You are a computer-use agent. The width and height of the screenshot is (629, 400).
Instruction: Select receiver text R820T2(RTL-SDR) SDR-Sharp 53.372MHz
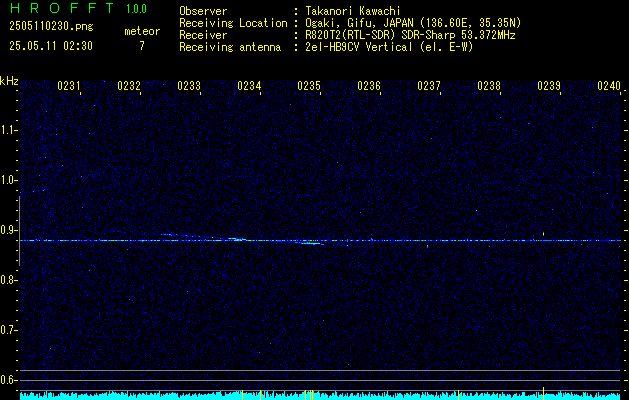[410, 35]
